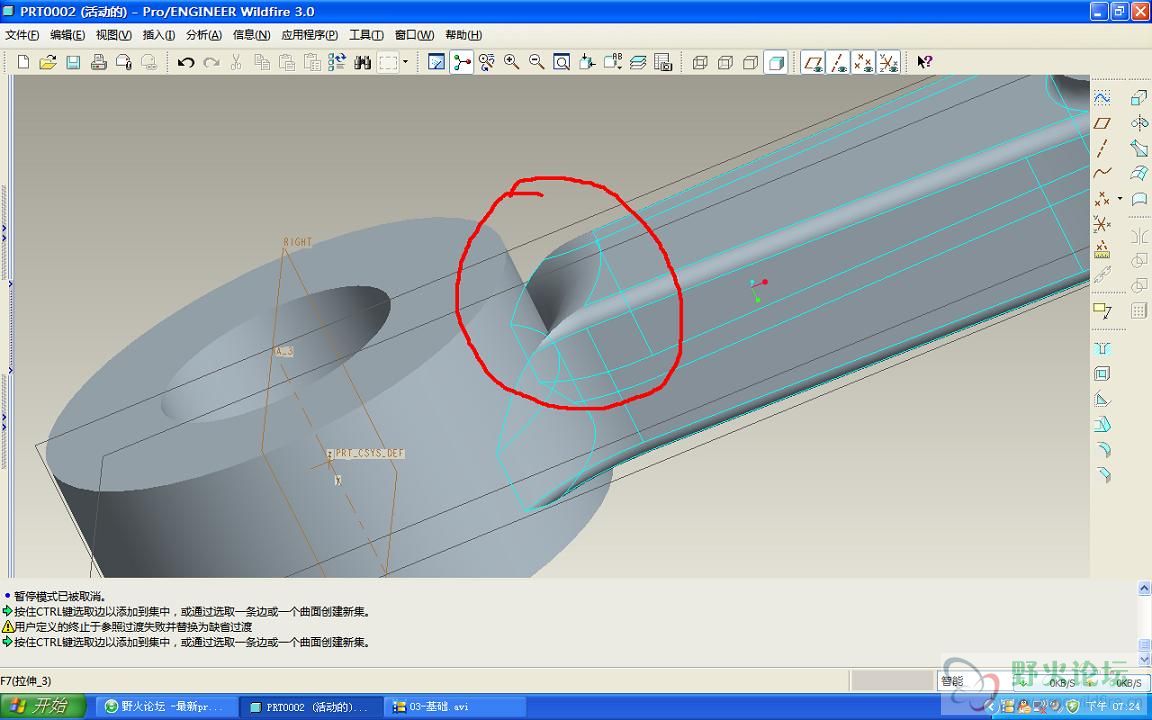Click the Regenerate model icon
Image resolution: width=1152 pixels, height=720 pixels.
click(336, 62)
